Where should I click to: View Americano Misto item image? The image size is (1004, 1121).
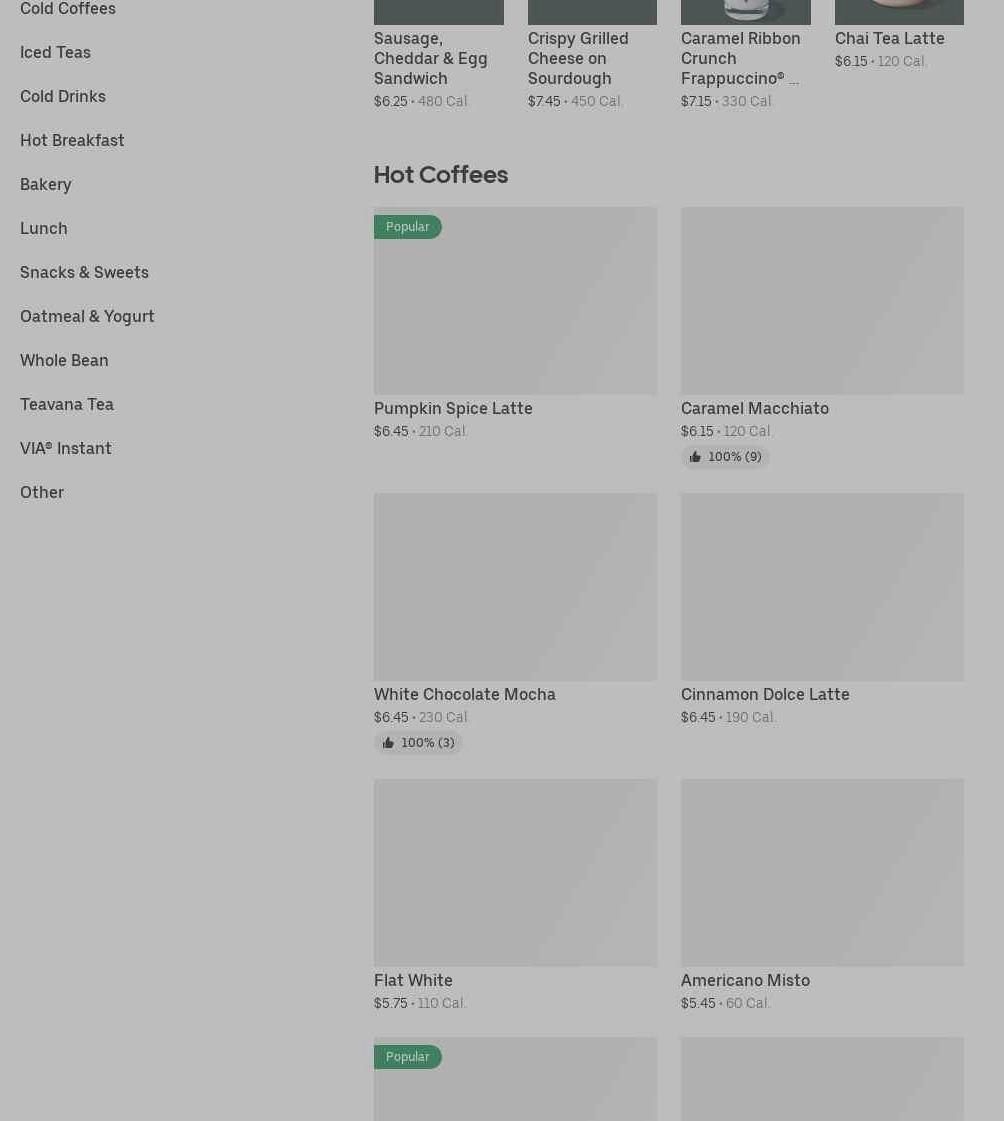point(822,873)
